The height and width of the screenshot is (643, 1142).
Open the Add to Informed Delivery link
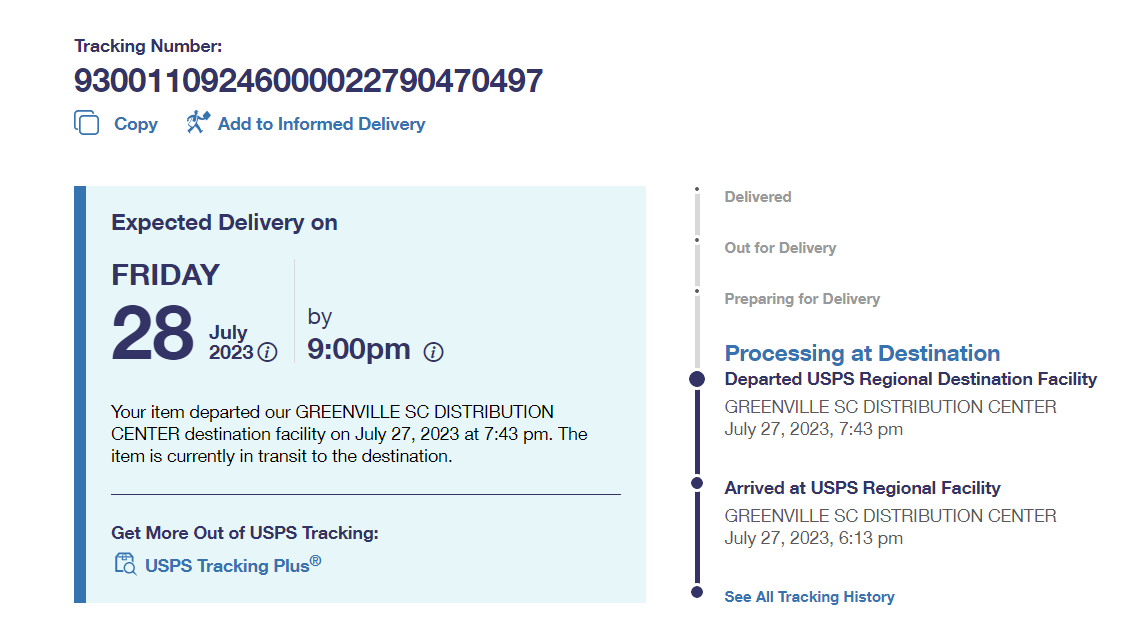[321, 124]
